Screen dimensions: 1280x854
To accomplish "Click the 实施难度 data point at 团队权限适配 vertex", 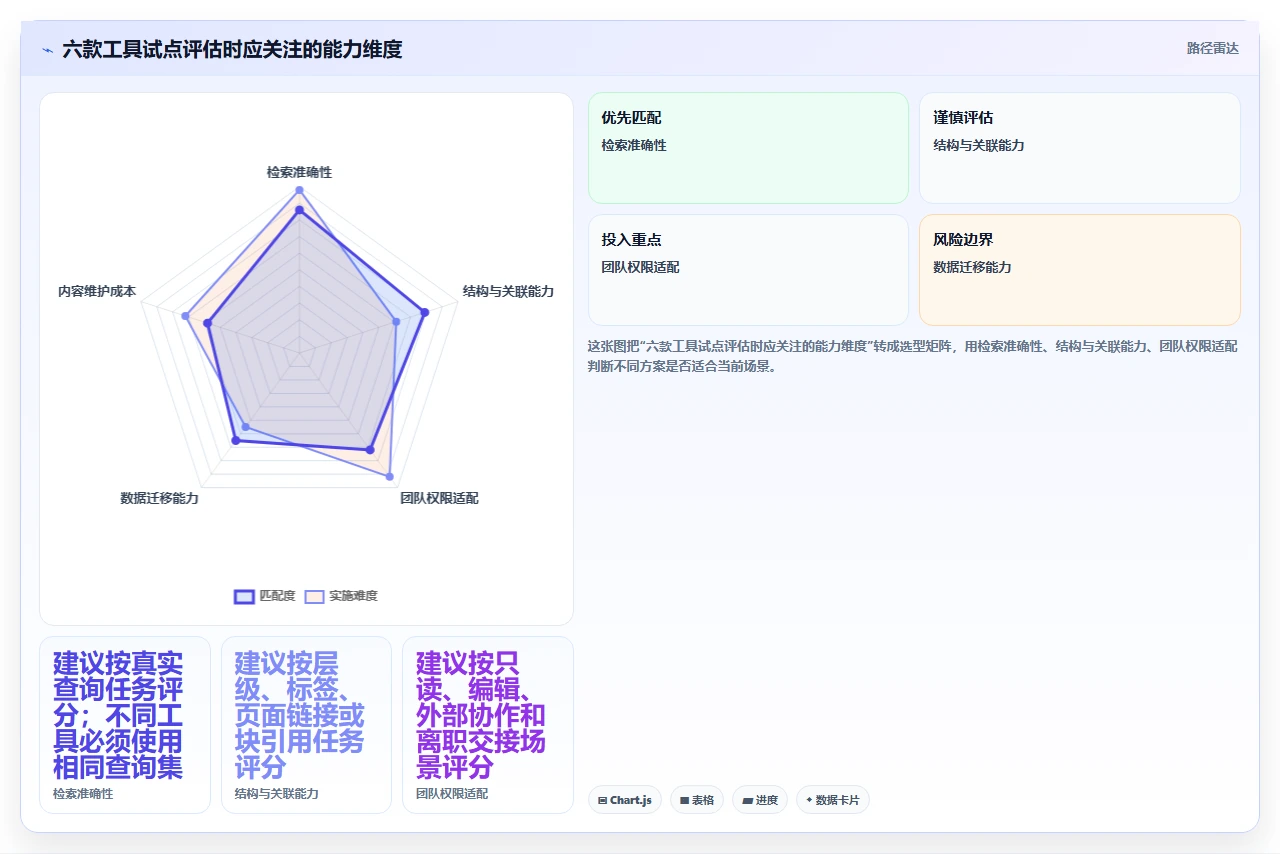I will pyautogui.click(x=390, y=477).
